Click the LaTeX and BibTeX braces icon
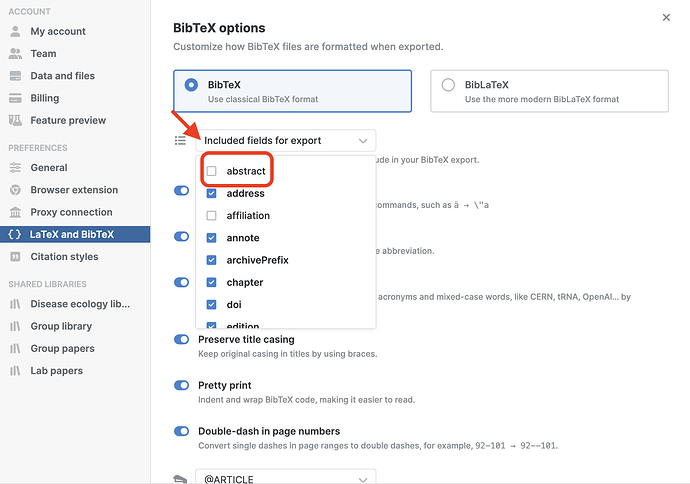The image size is (690, 484). [x=15, y=235]
